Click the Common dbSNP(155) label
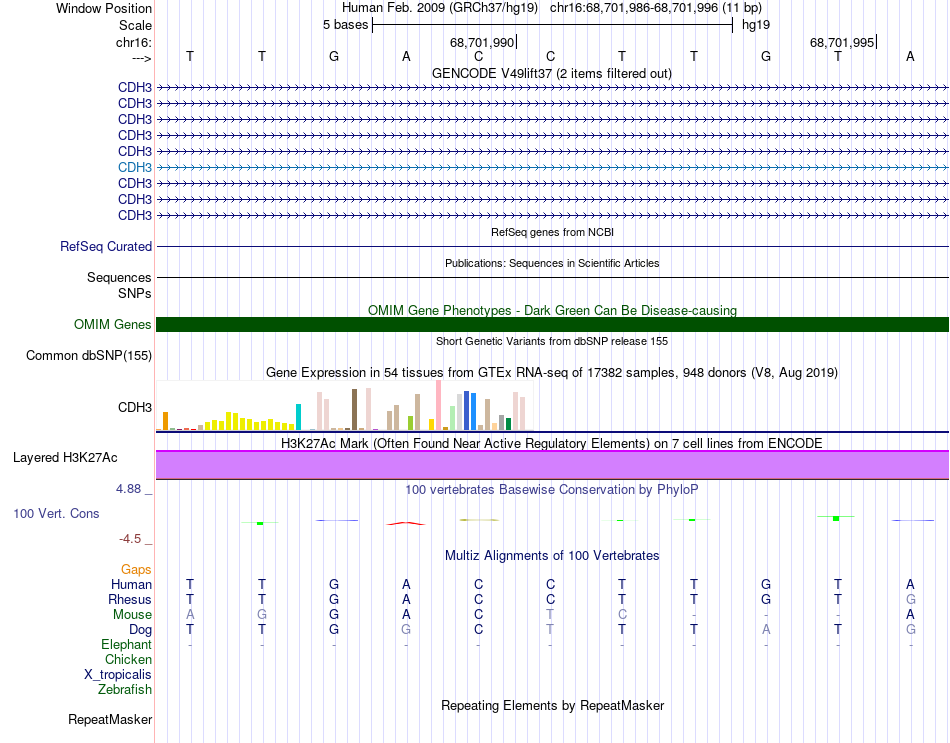This screenshot has width=950, height=743. [88, 355]
